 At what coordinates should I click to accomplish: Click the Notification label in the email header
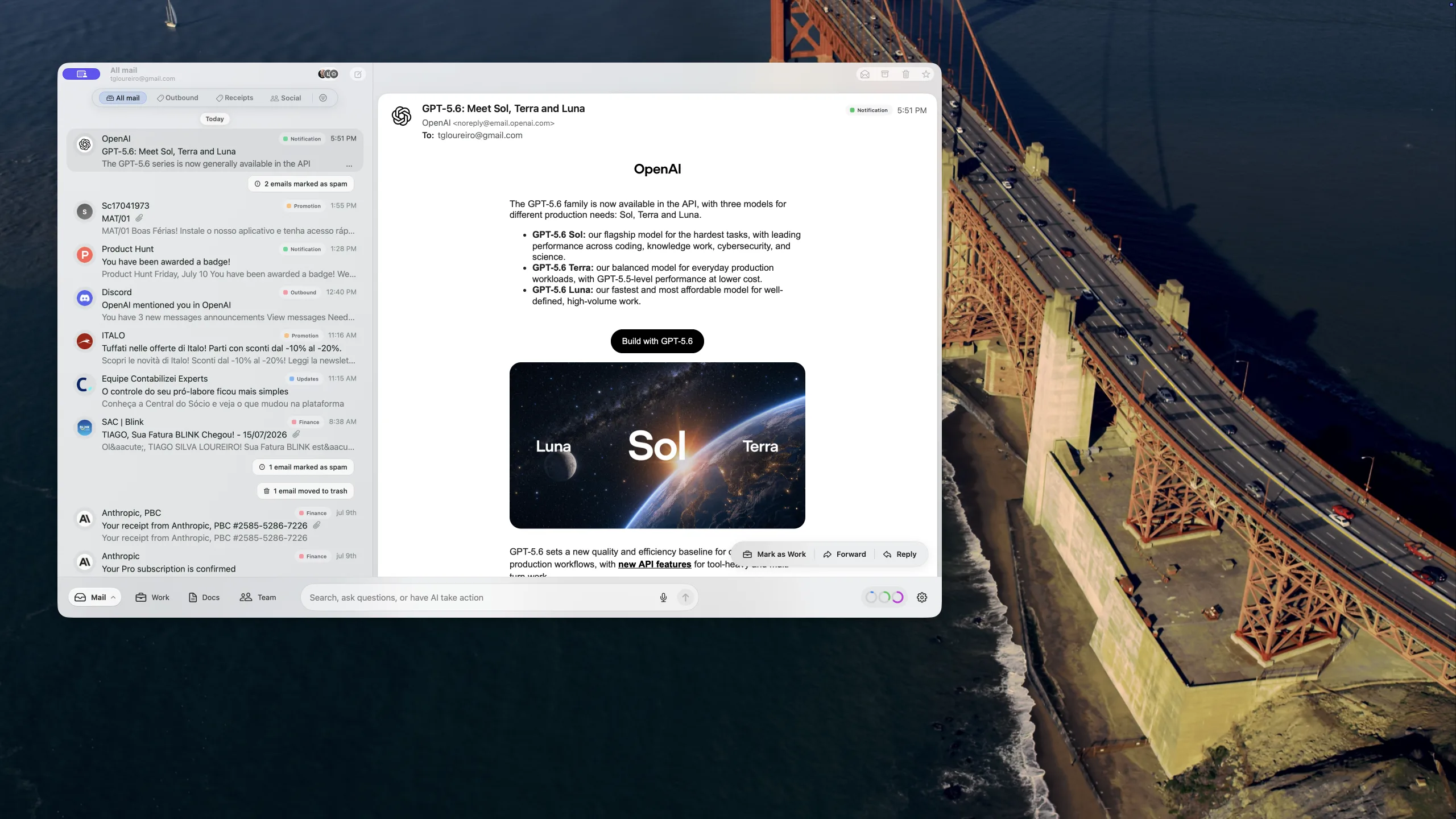click(x=868, y=110)
